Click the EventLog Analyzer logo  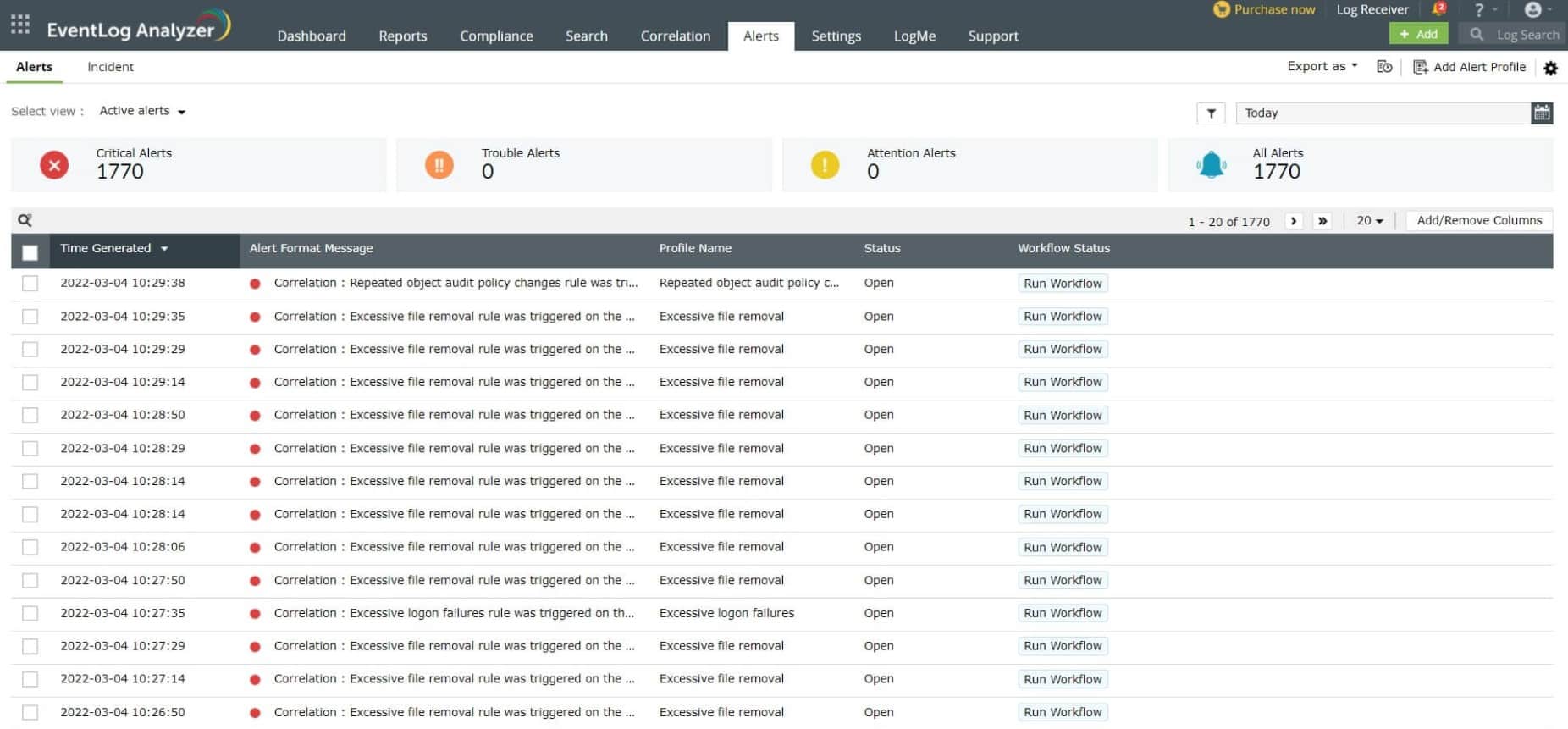139,27
